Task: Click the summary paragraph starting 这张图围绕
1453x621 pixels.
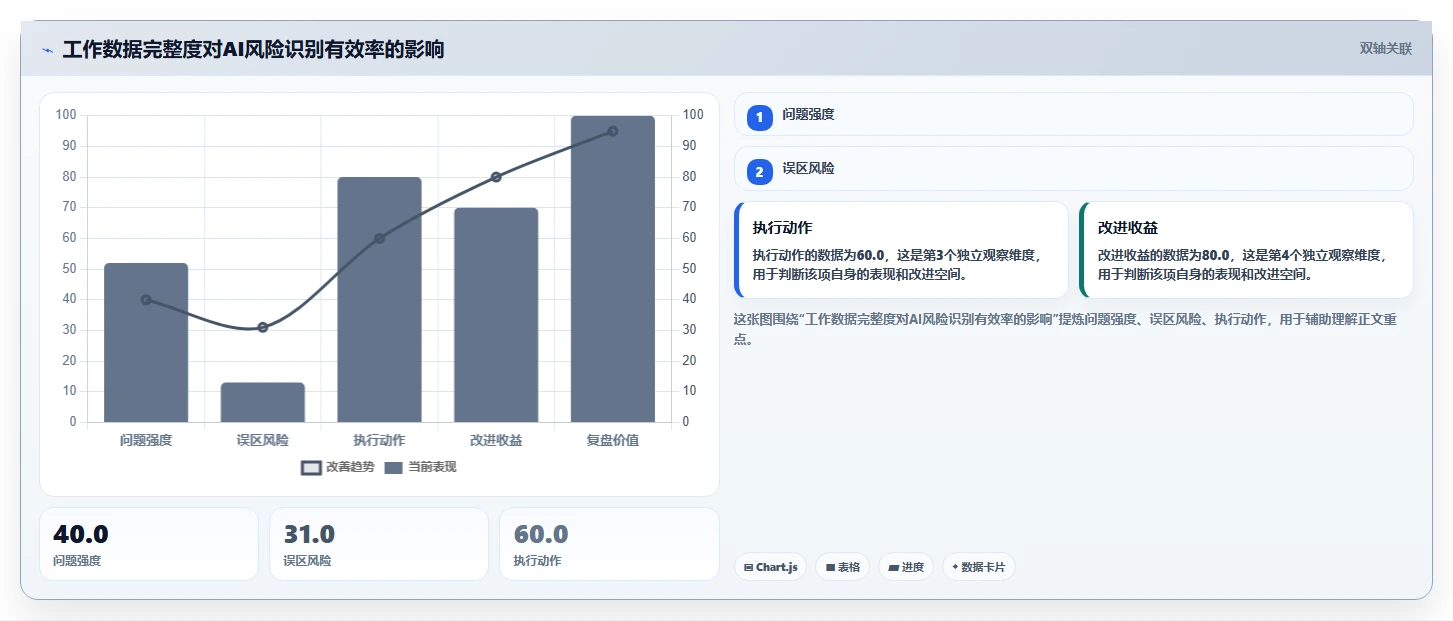Action: [x=1065, y=329]
